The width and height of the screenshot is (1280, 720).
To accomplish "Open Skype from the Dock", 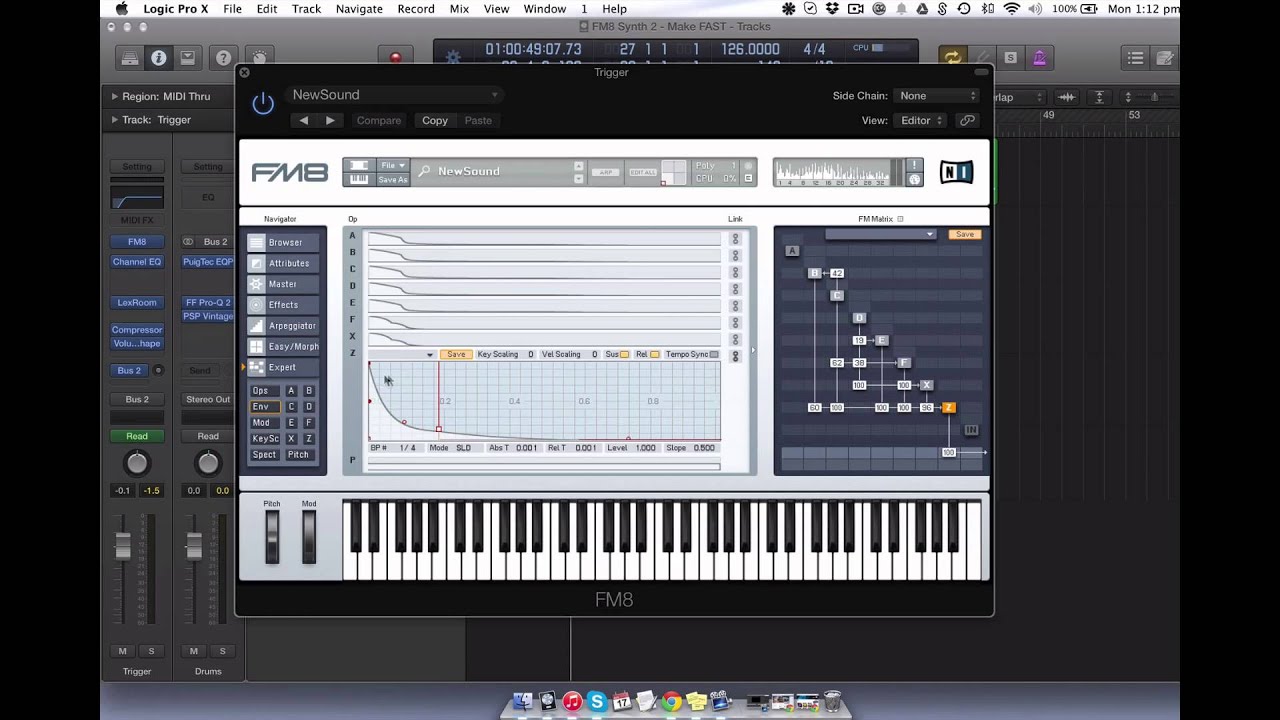I will click(597, 702).
